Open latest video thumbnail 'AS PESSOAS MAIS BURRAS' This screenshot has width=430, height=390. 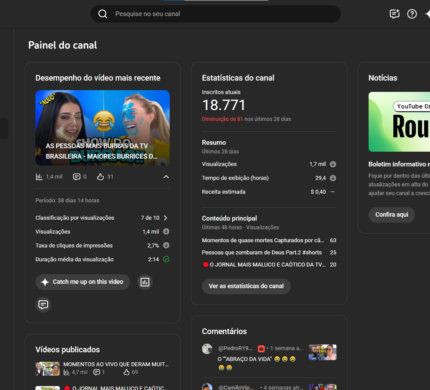103,128
